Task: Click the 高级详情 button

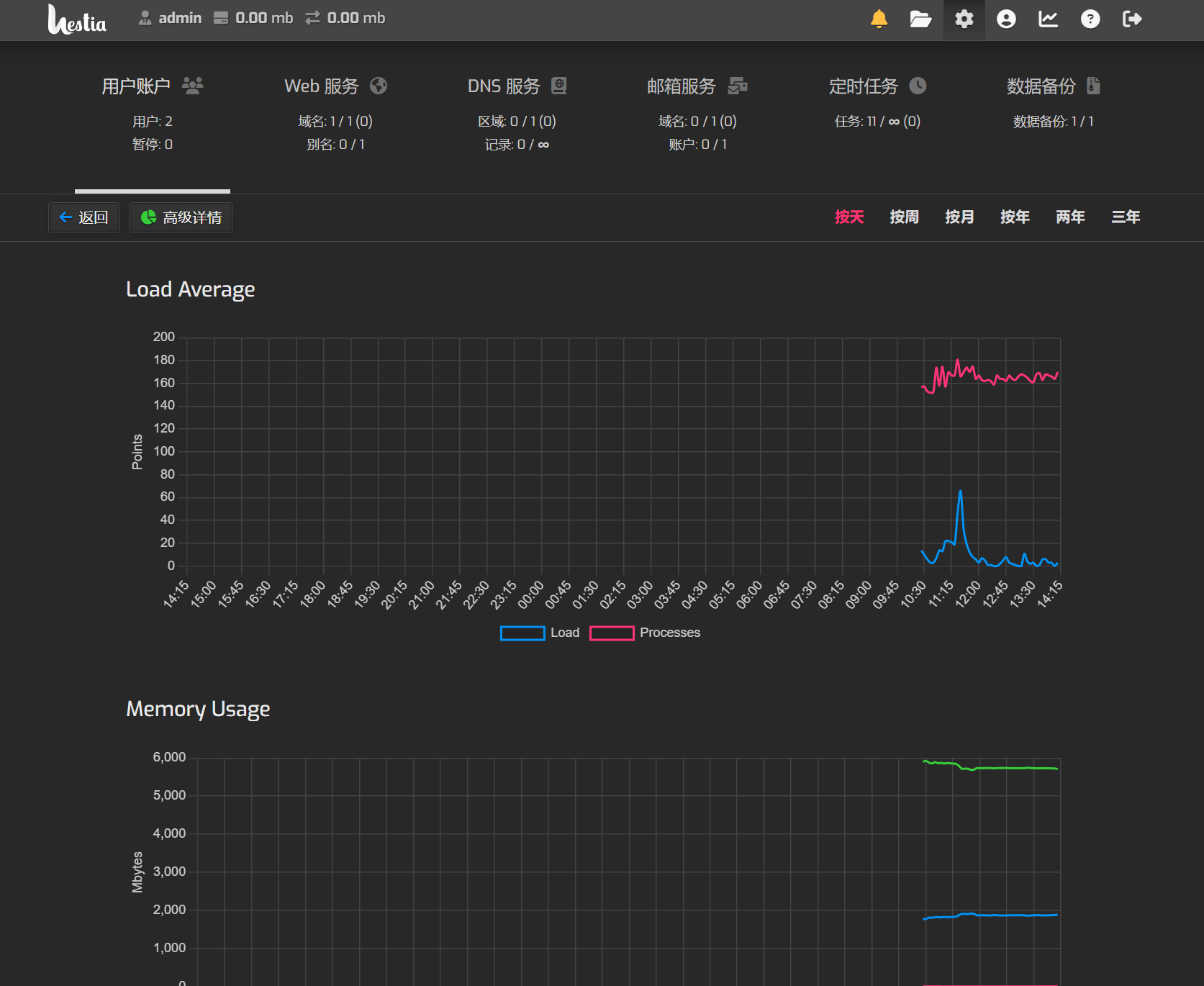Action: click(181, 217)
